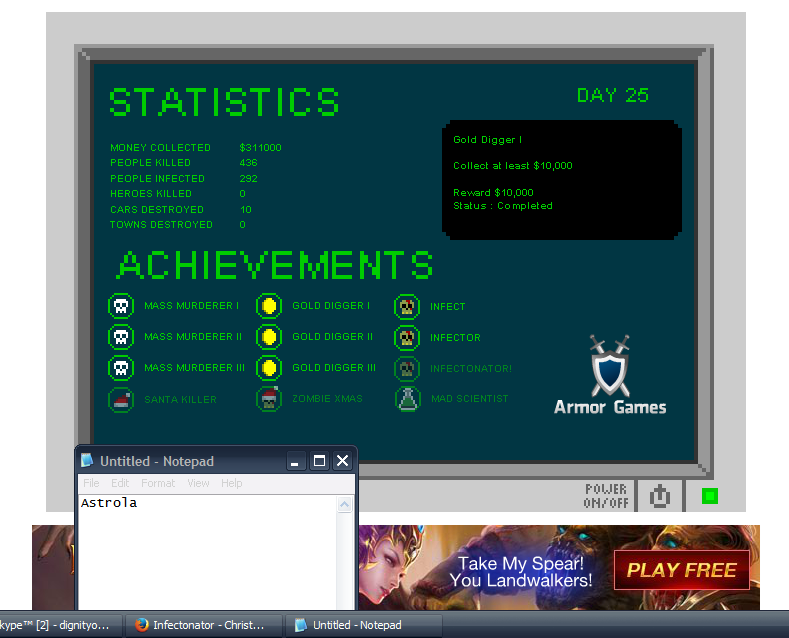
Task: Click the ZOMBIE XMAS label
Action: pyautogui.click(x=328, y=398)
